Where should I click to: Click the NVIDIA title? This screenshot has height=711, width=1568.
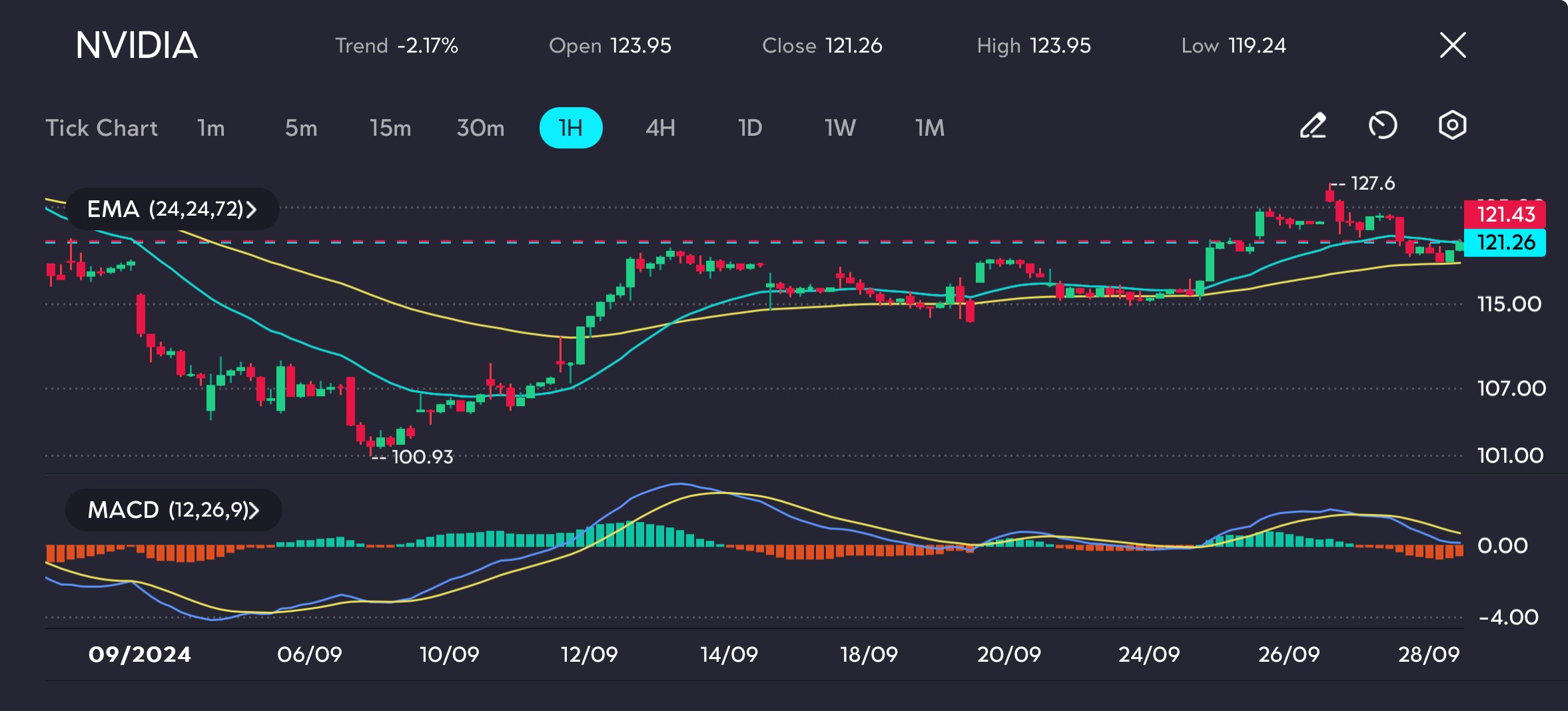pyautogui.click(x=137, y=45)
